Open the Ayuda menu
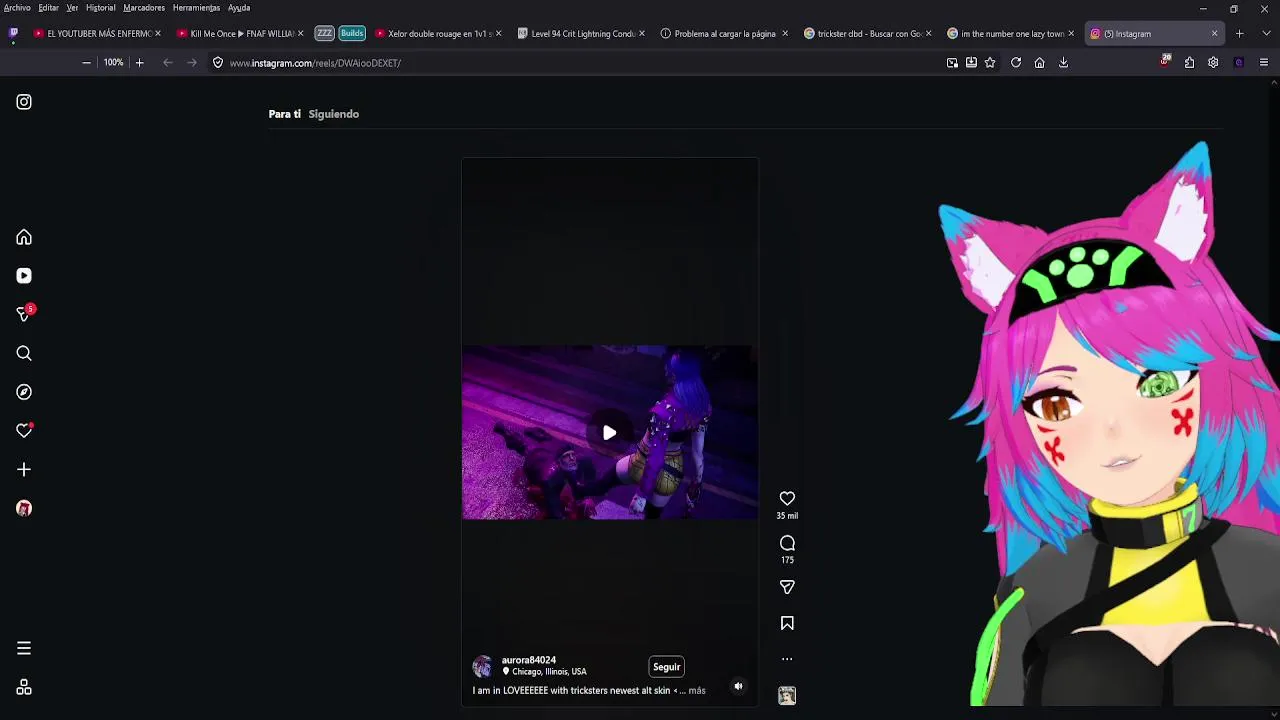Image resolution: width=1280 pixels, height=720 pixels. [238, 8]
